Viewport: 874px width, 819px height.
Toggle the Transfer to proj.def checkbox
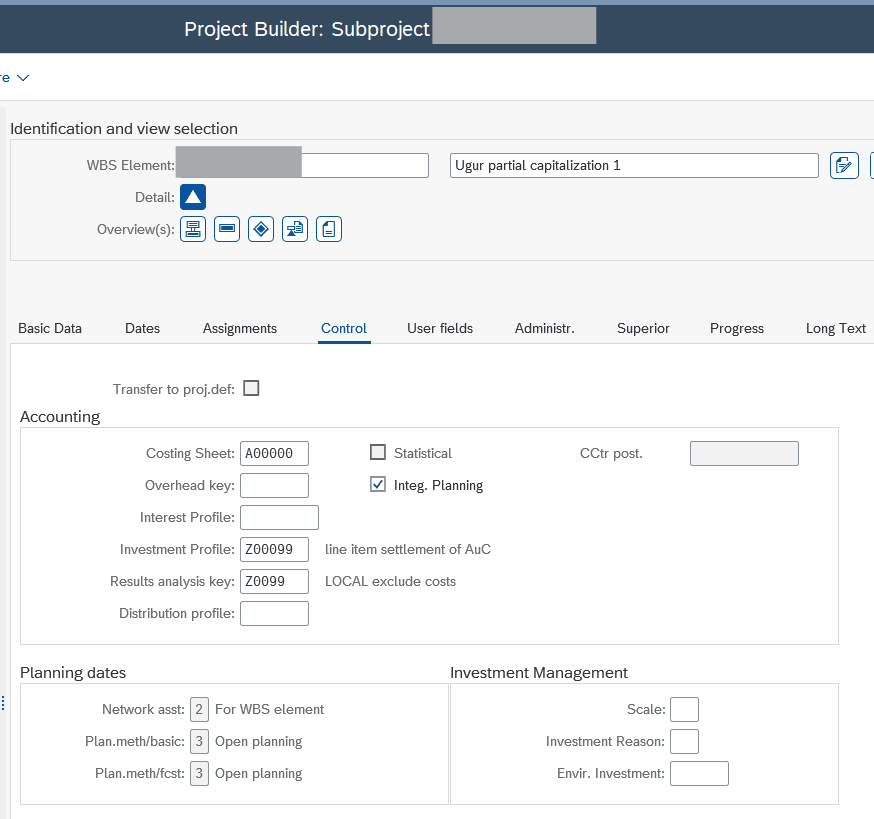(251, 388)
